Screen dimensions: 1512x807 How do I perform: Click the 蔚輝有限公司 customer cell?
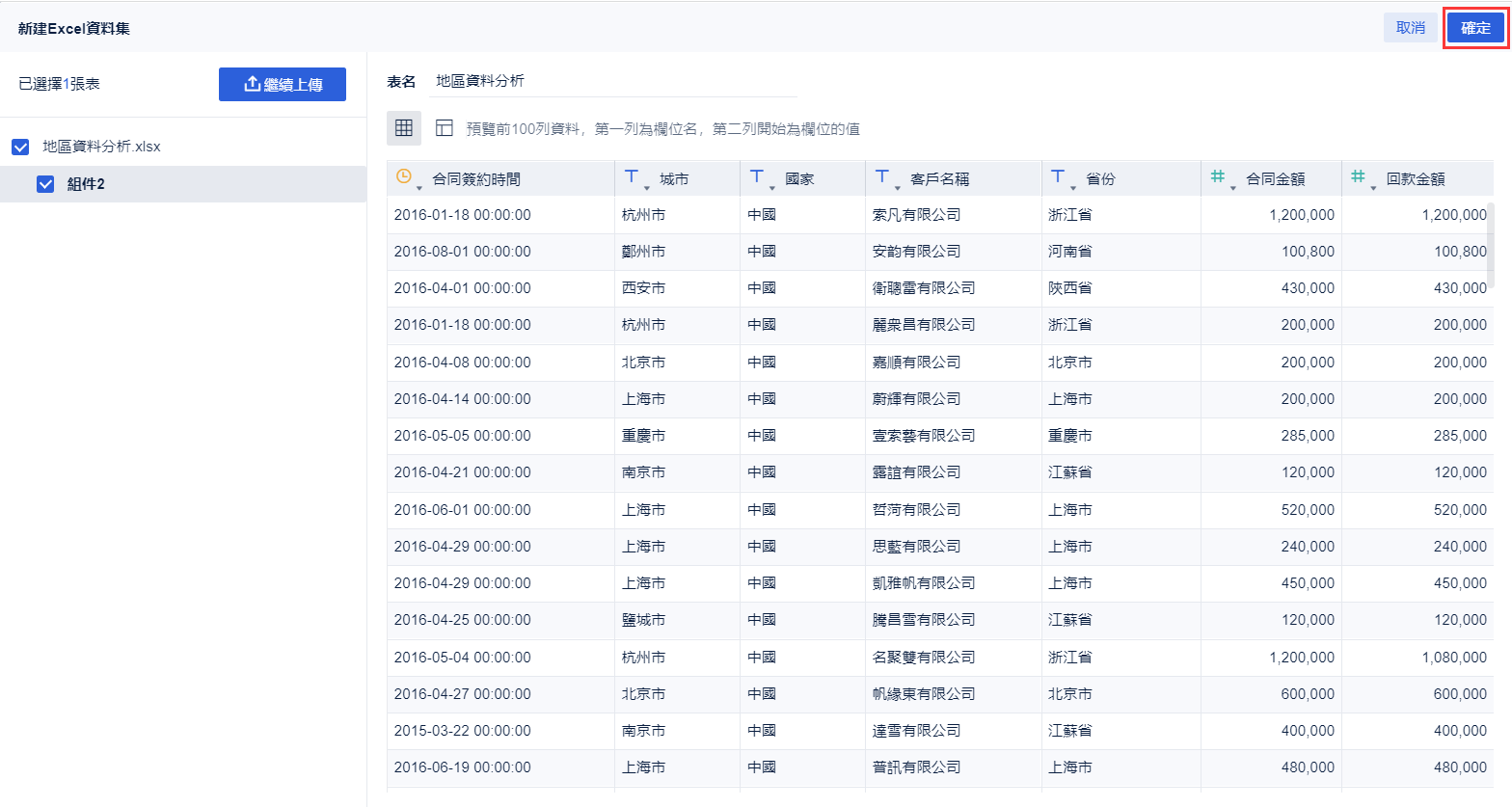pos(954,399)
